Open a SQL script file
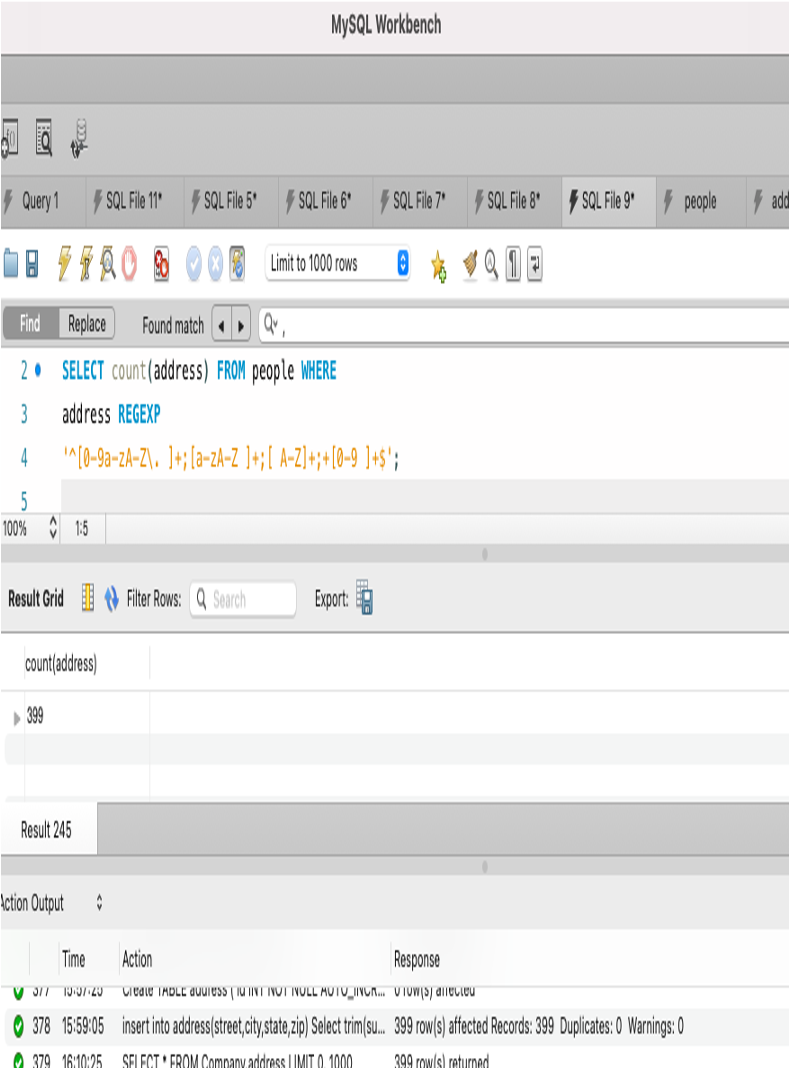 pos(11,264)
